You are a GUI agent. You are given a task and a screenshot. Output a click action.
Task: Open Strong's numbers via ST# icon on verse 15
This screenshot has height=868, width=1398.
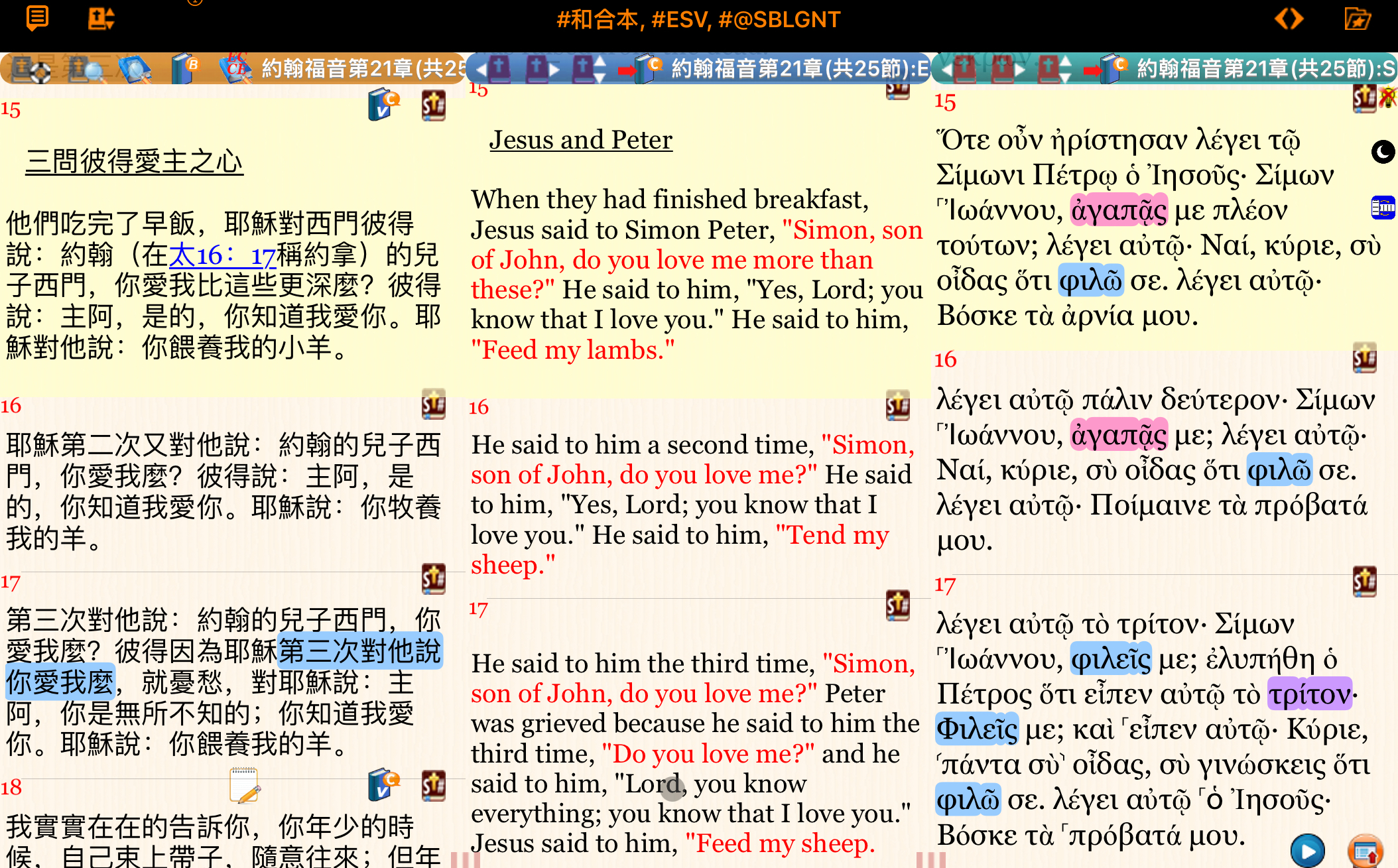click(434, 105)
